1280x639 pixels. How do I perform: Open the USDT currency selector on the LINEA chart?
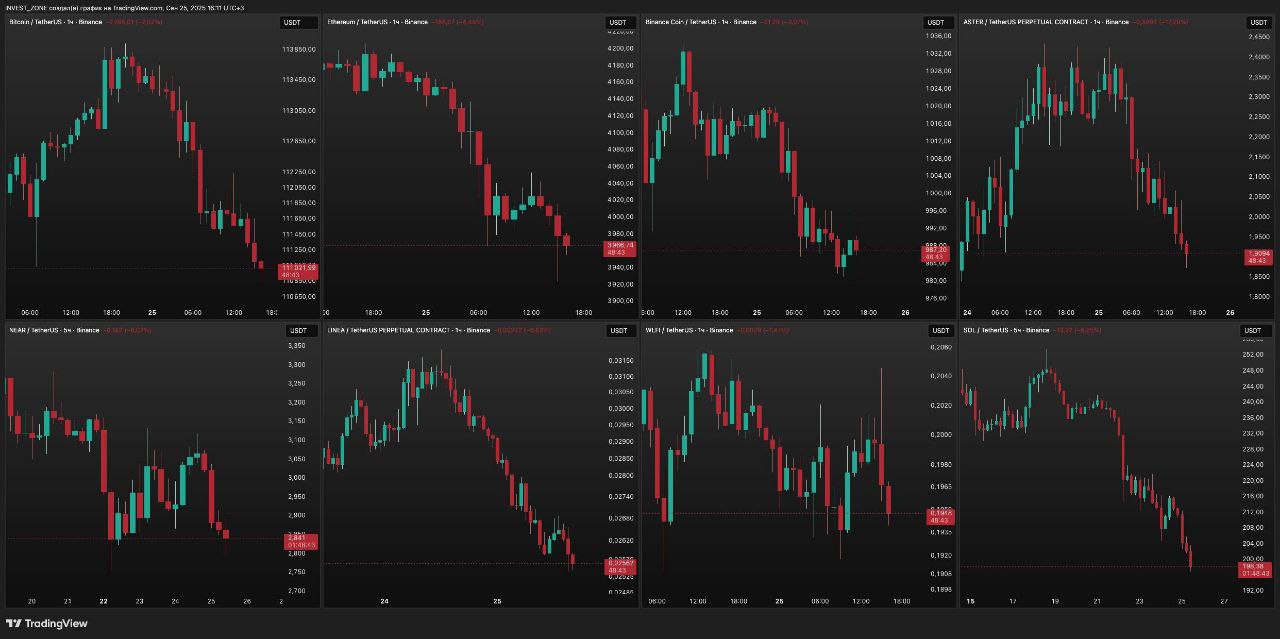619,330
